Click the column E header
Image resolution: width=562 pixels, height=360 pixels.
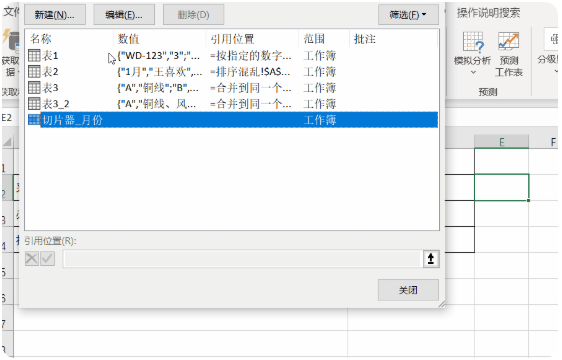coord(501,142)
